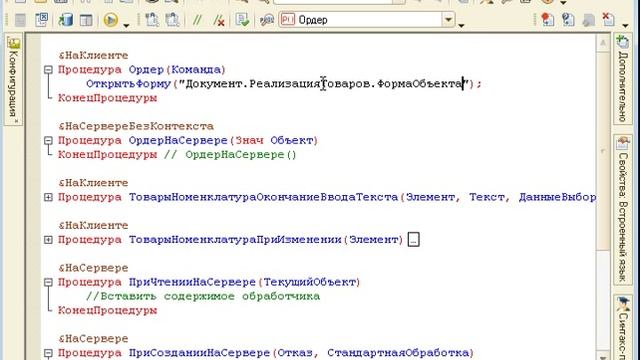Click the remove breakpoints icon with red X

click(x=608, y=20)
